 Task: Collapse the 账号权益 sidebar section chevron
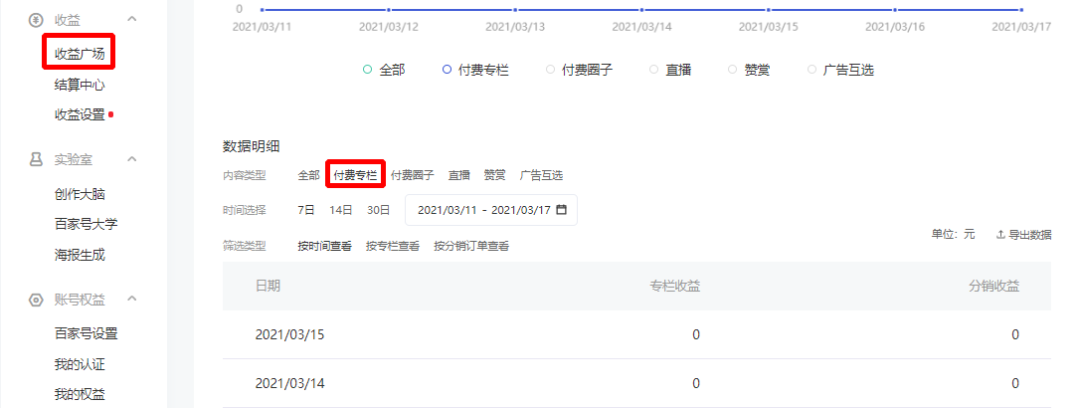tap(133, 299)
